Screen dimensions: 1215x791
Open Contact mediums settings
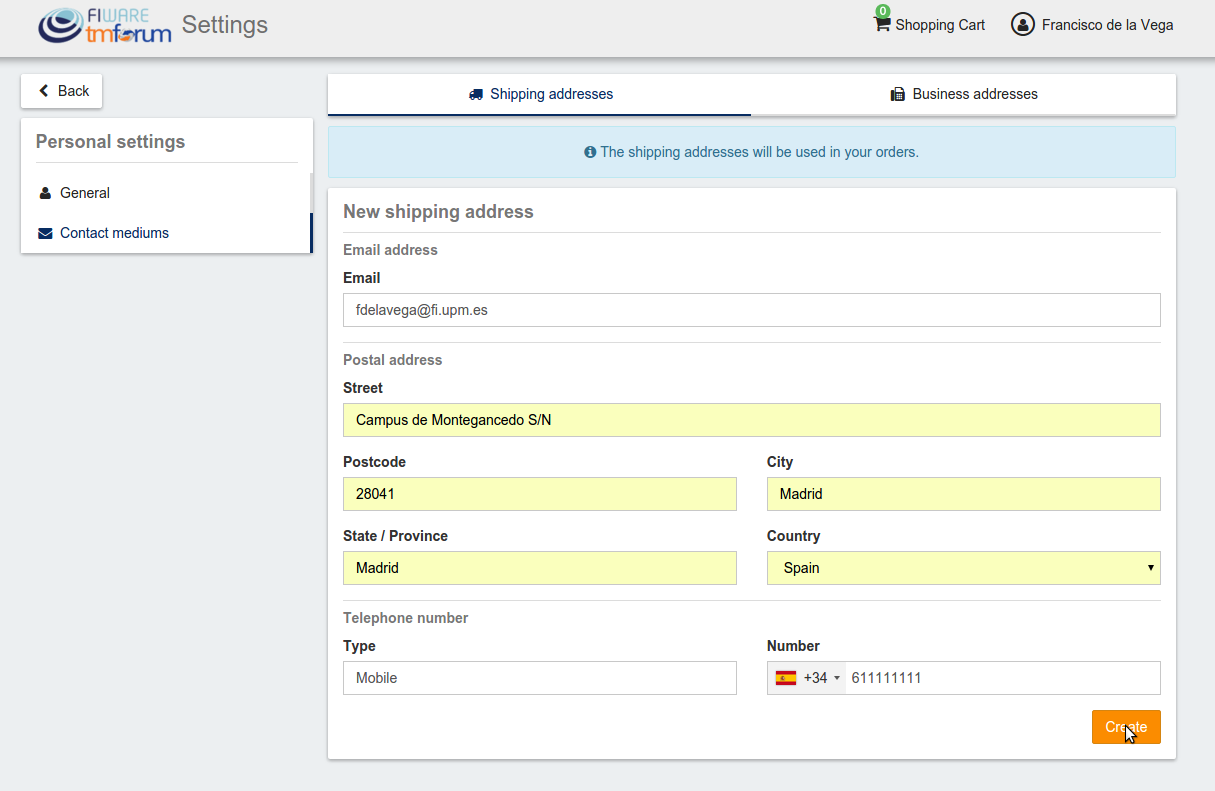(166, 233)
